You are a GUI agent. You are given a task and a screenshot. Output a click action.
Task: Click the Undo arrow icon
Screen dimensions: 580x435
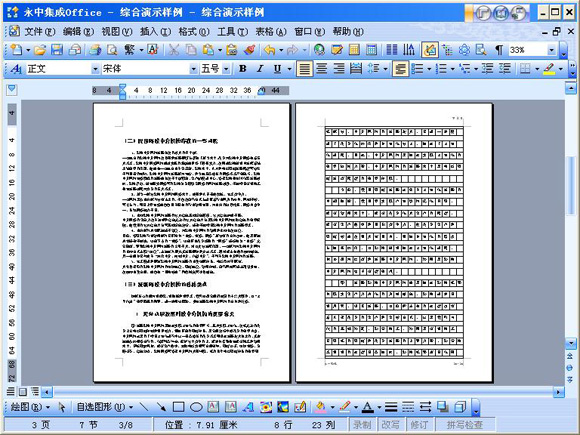point(269,50)
